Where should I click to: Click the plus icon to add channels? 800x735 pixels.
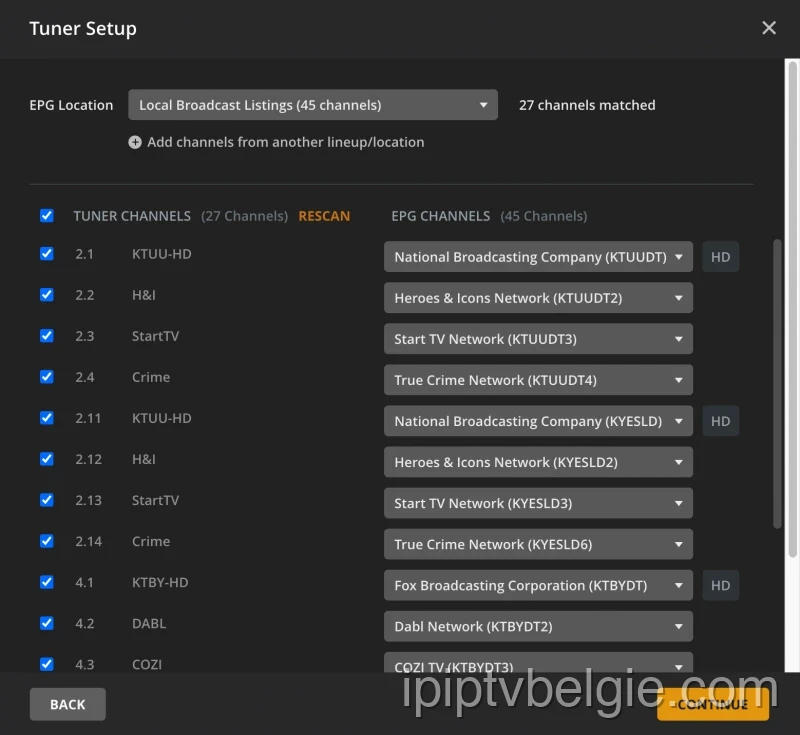[x=135, y=142]
